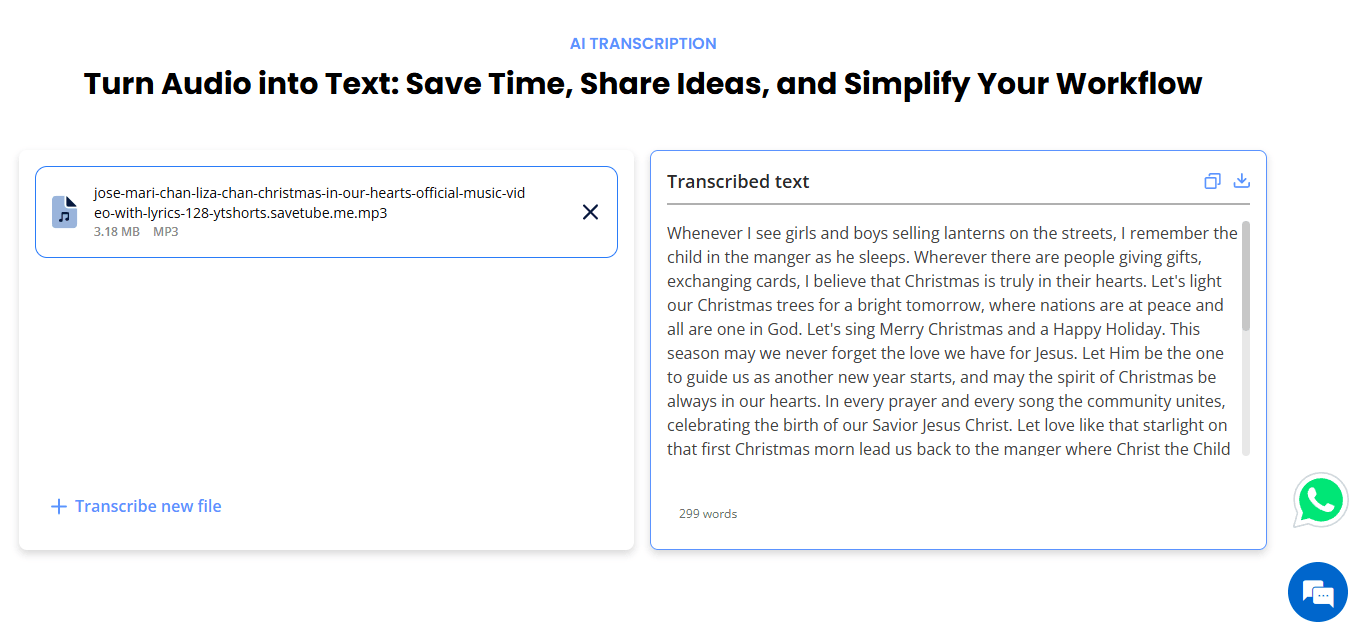
Task: Click the 3.18 MB file size label
Action: point(117,232)
